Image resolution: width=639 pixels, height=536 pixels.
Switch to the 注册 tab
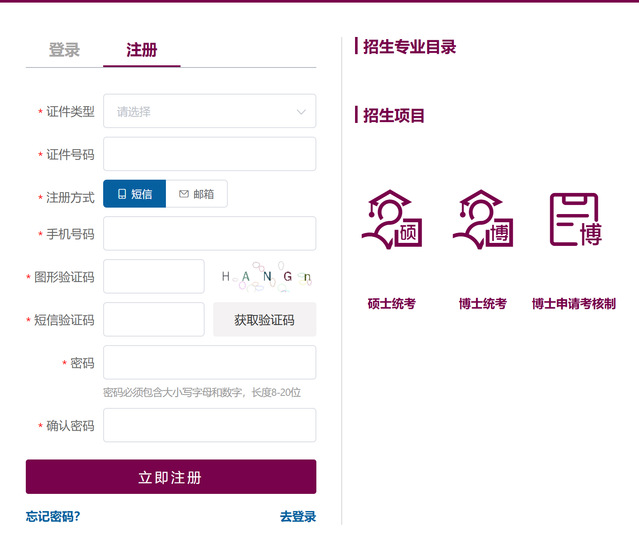point(141,50)
